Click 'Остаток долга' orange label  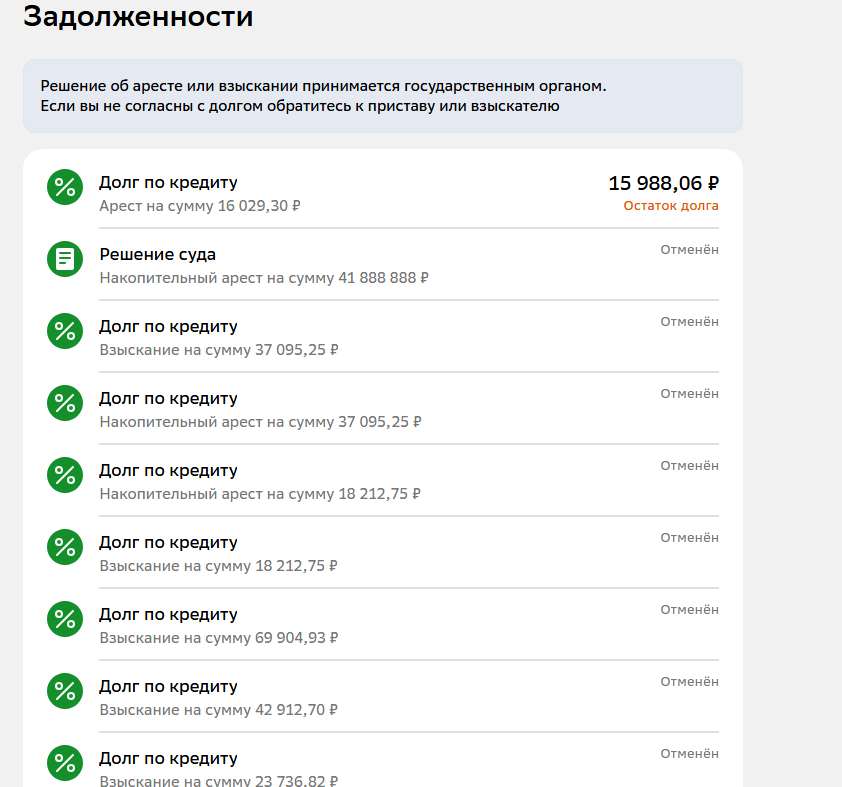[671, 206]
